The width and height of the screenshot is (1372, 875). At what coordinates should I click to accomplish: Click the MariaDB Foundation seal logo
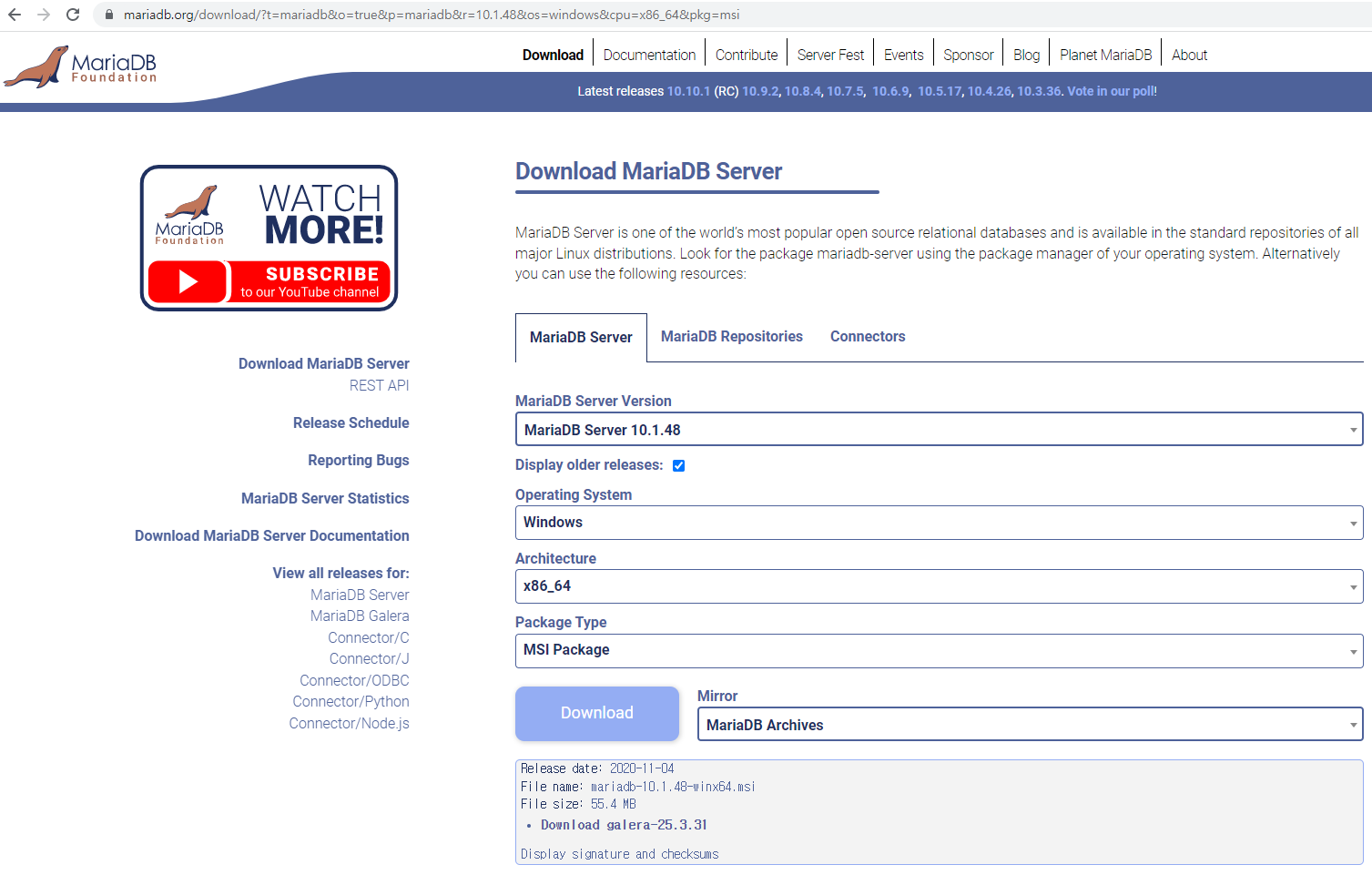click(x=81, y=66)
